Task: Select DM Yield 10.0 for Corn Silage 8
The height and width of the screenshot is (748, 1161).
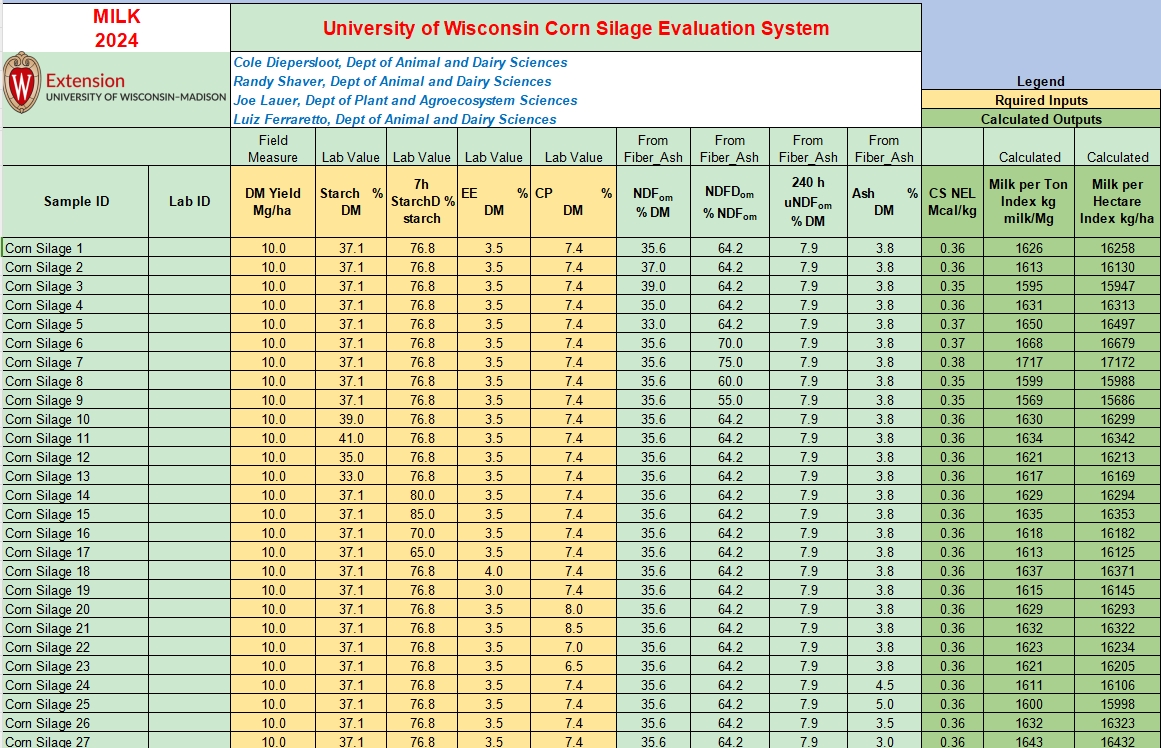Action: click(x=273, y=381)
